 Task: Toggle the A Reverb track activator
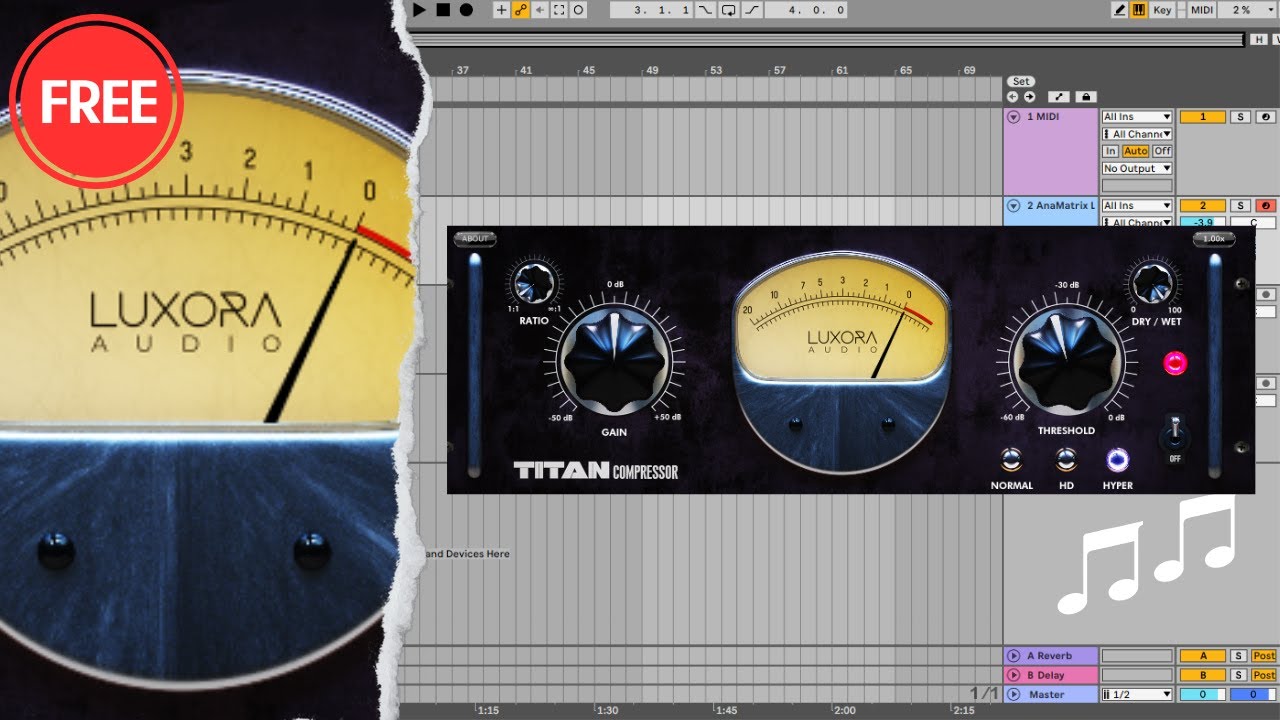pos(1203,656)
